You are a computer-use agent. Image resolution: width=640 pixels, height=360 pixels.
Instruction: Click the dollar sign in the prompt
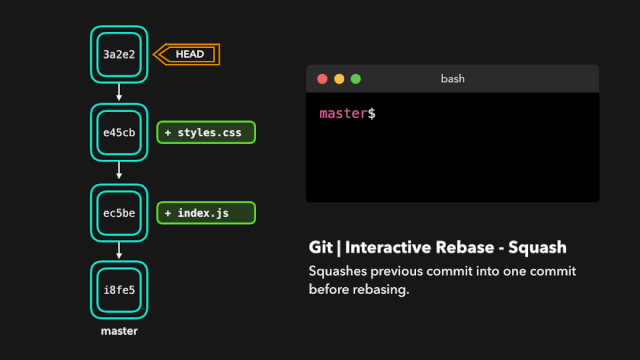(x=371, y=113)
